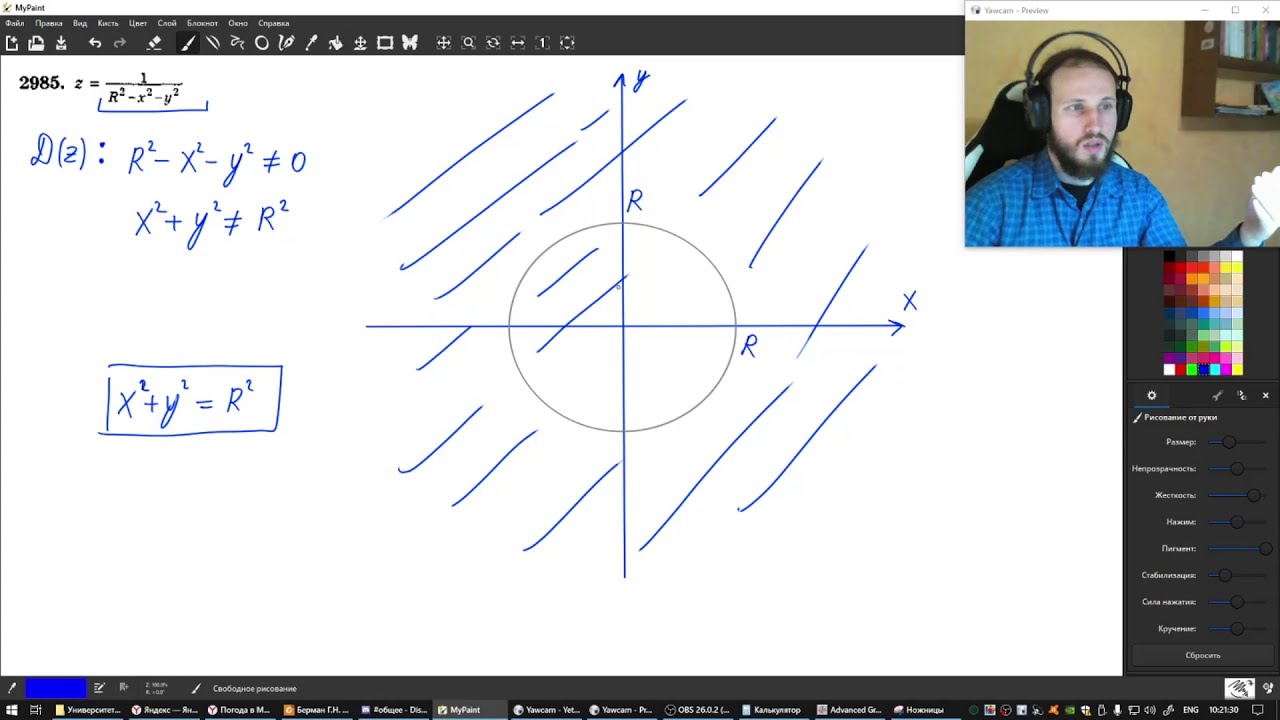Viewport: 1280px width, 720px height.
Task: Select the Connected Lines tool
Action: click(237, 43)
